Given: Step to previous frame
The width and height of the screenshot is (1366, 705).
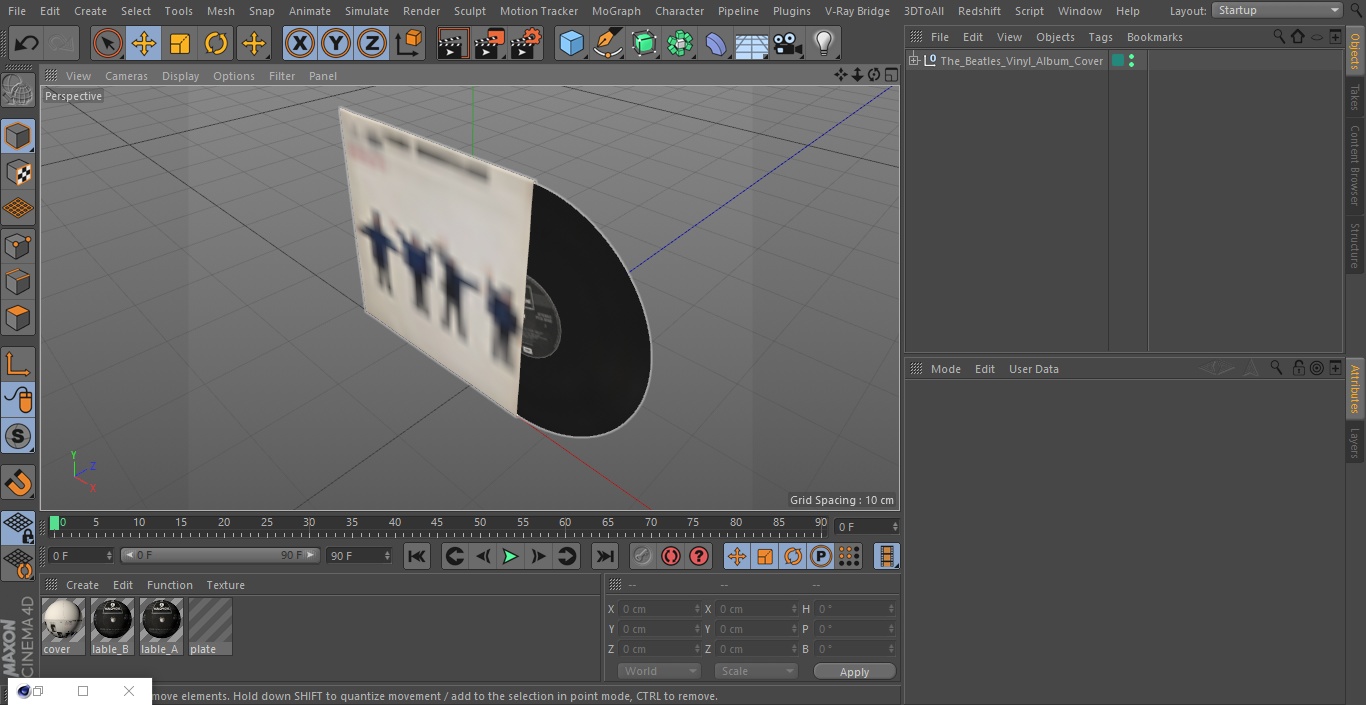Looking at the screenshot, I should pyautogui.click(x=483, y=556).
